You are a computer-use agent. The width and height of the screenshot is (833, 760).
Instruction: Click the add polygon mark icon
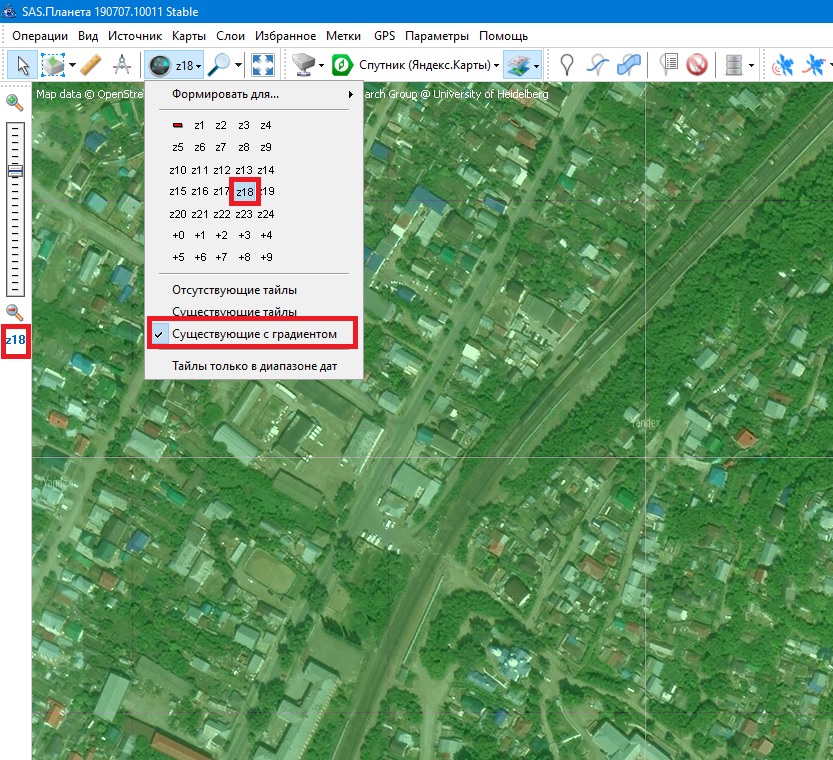click(x=630, y=66)
